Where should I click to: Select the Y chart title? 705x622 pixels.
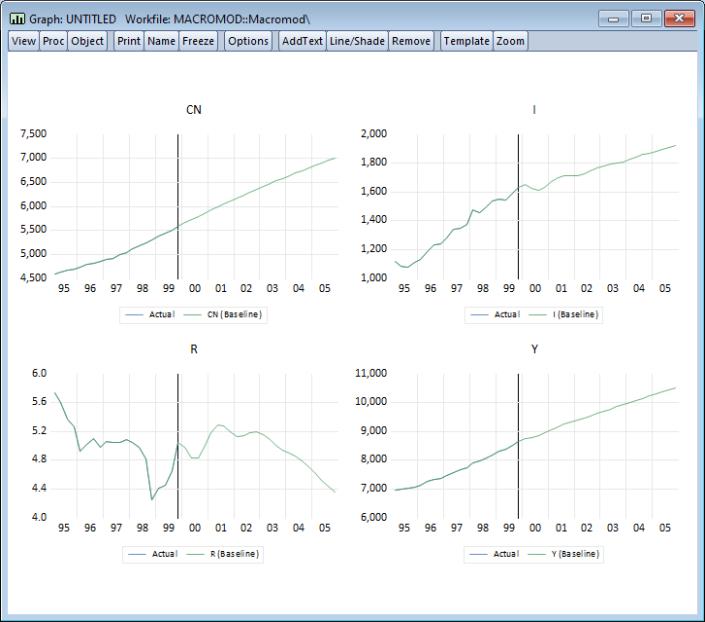(534, 348)
